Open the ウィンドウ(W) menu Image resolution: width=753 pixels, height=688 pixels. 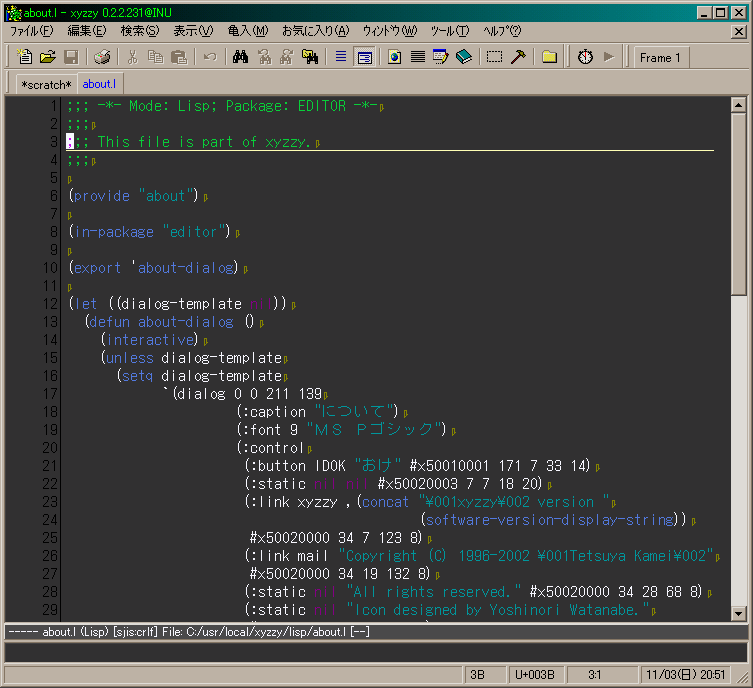tap(390, 31)
